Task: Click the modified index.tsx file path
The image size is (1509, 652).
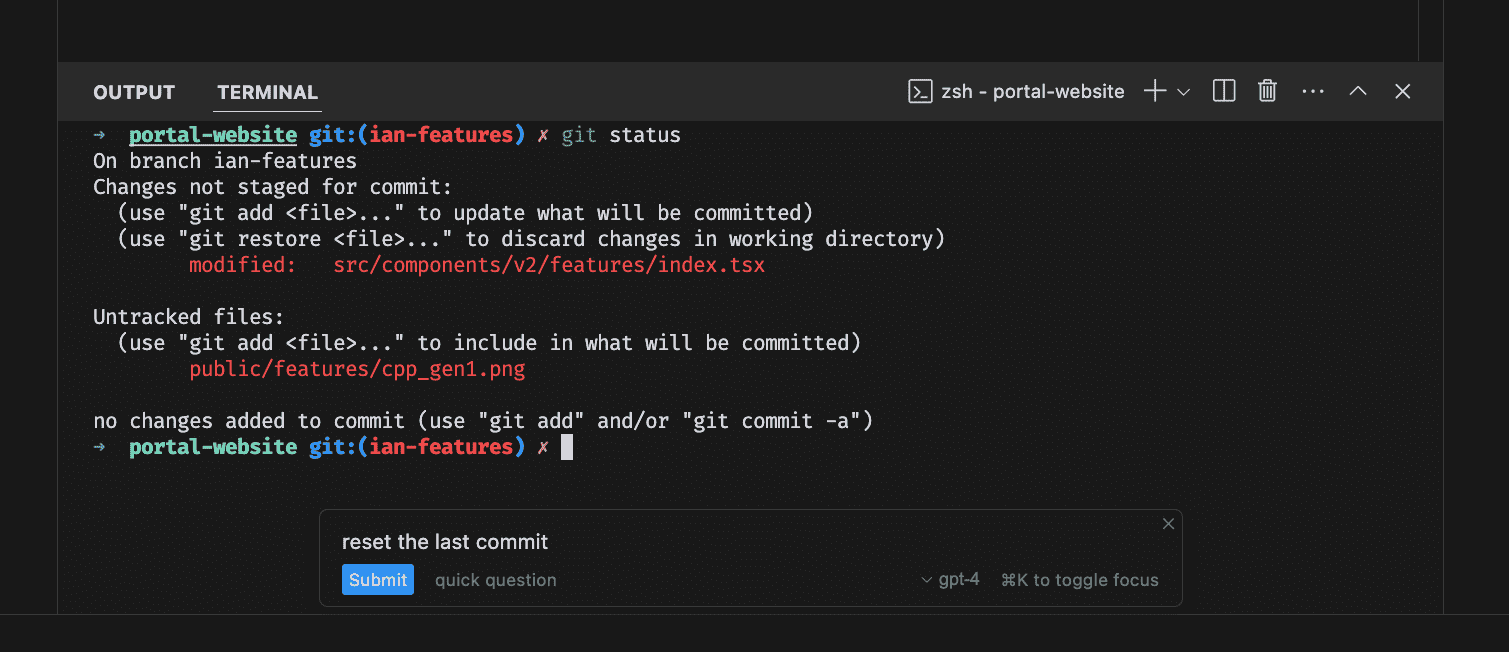Action: pos(549,265)
